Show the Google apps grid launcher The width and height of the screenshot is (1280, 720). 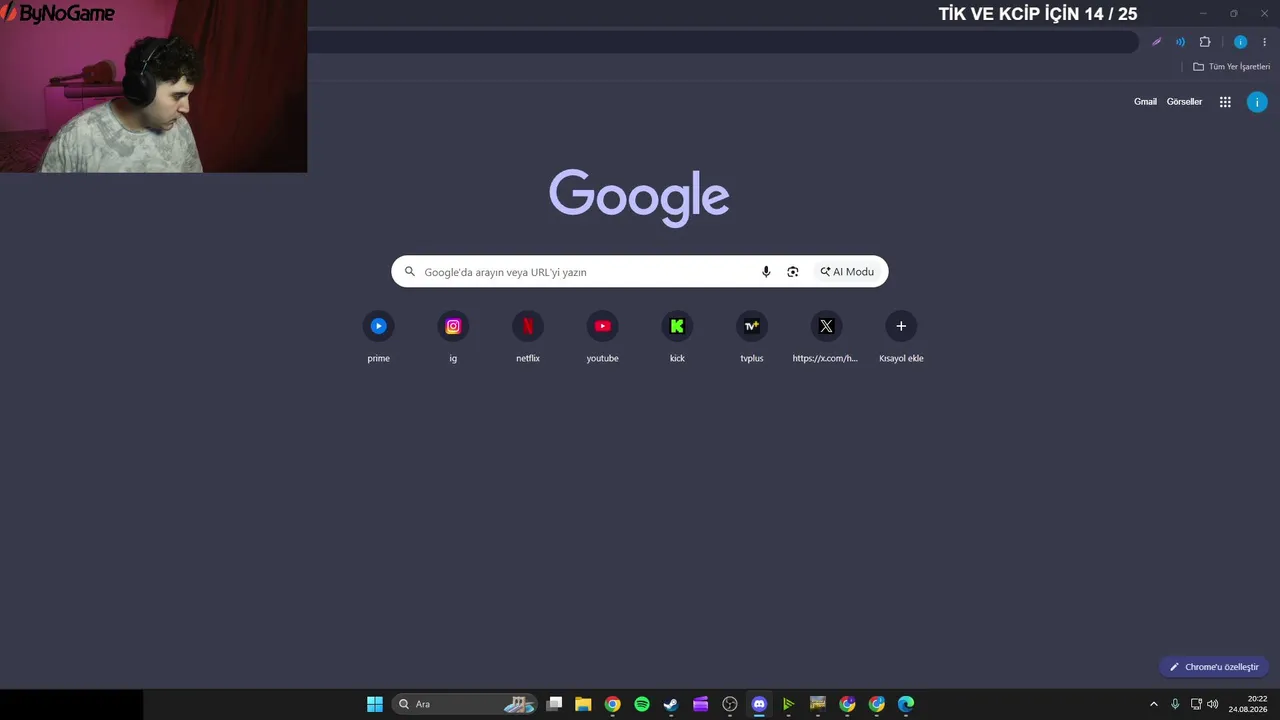[x=1225, y=102]
